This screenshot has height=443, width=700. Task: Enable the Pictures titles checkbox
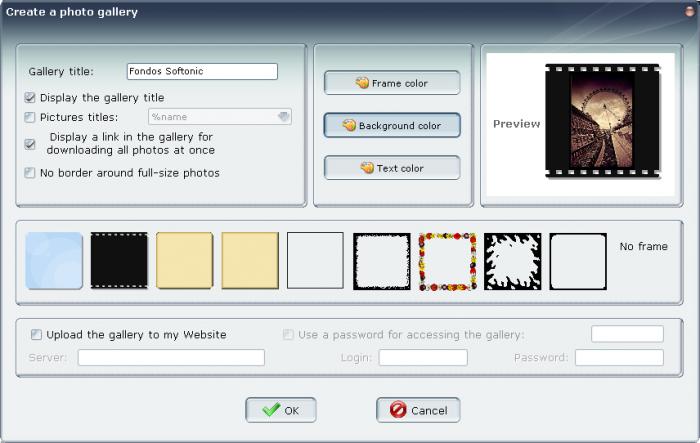click(30, 117)
